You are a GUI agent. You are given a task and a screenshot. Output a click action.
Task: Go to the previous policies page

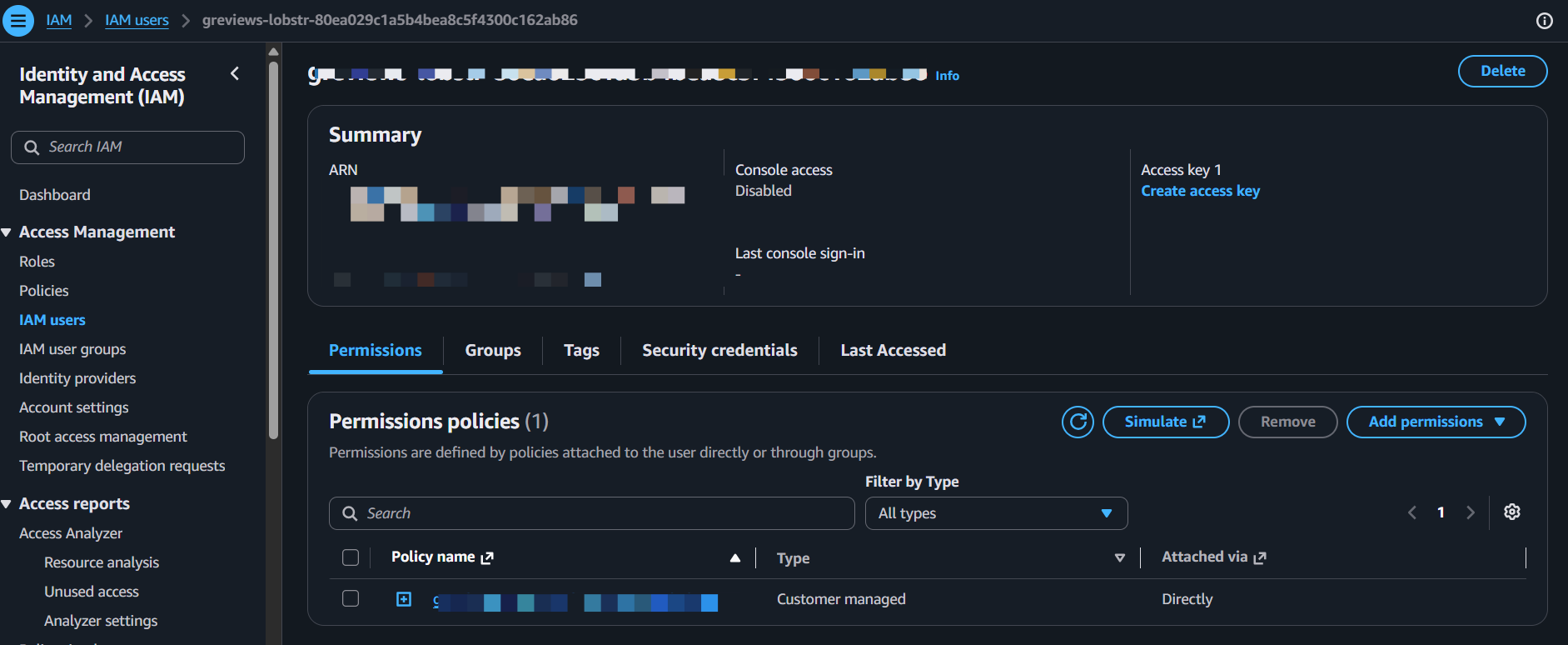coord(1412,512)
